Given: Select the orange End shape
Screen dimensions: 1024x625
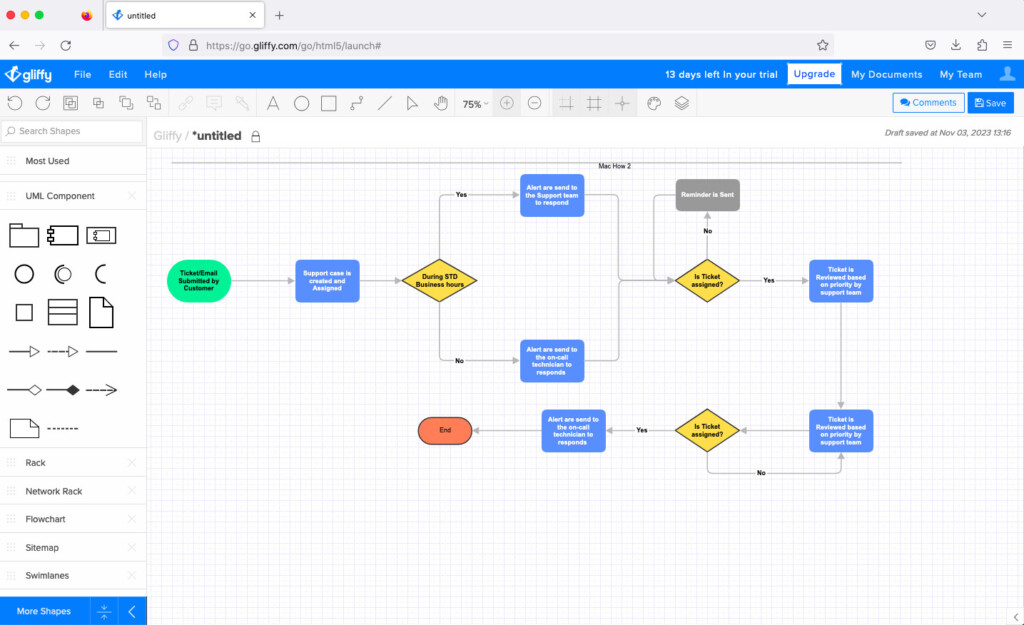Looking at the screenshot, I should click(x=445, y=430).
